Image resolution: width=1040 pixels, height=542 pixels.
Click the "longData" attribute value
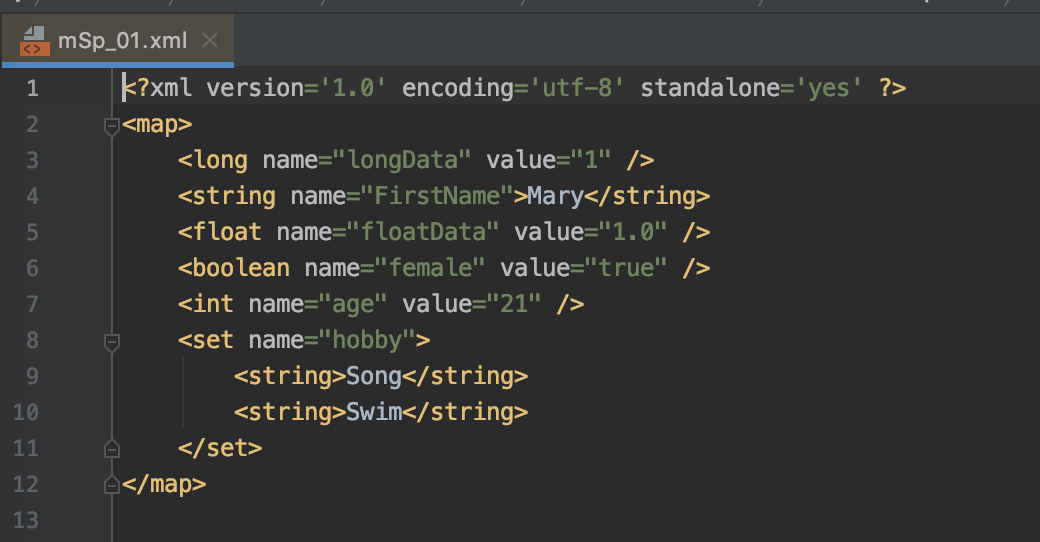402,161
